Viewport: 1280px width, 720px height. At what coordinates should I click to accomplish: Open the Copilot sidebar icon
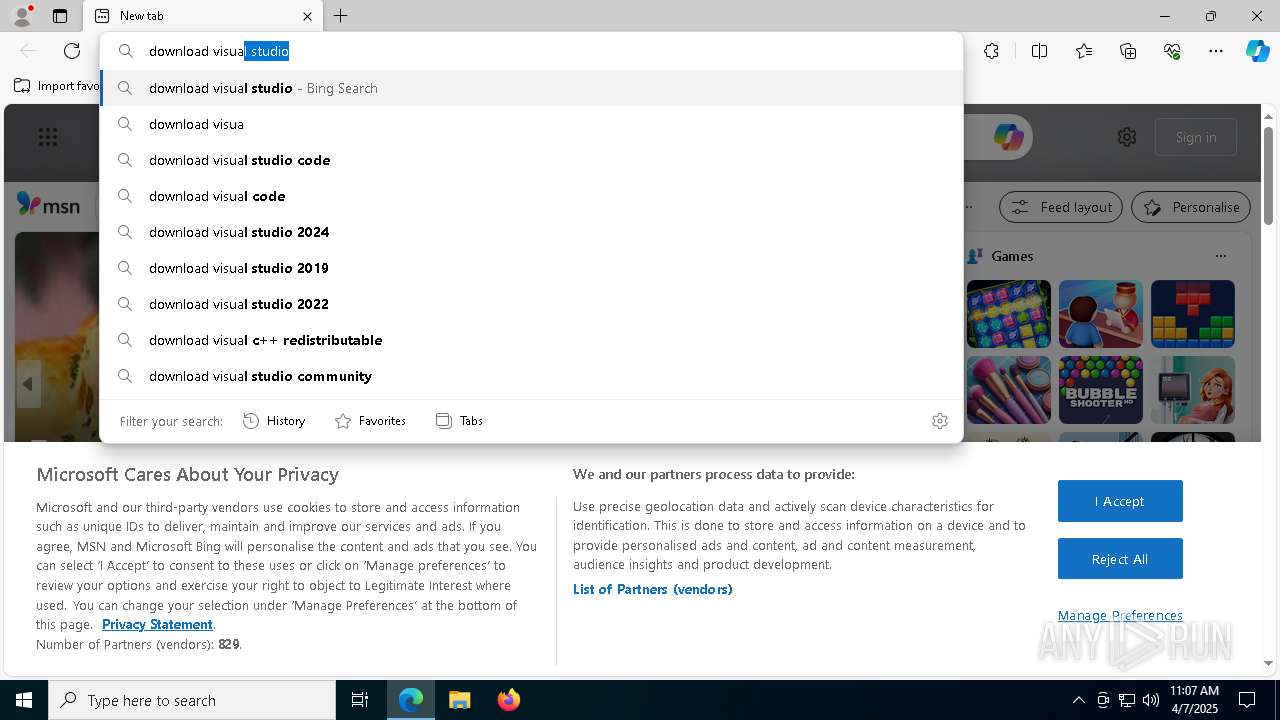click(x=1257, y=51)
